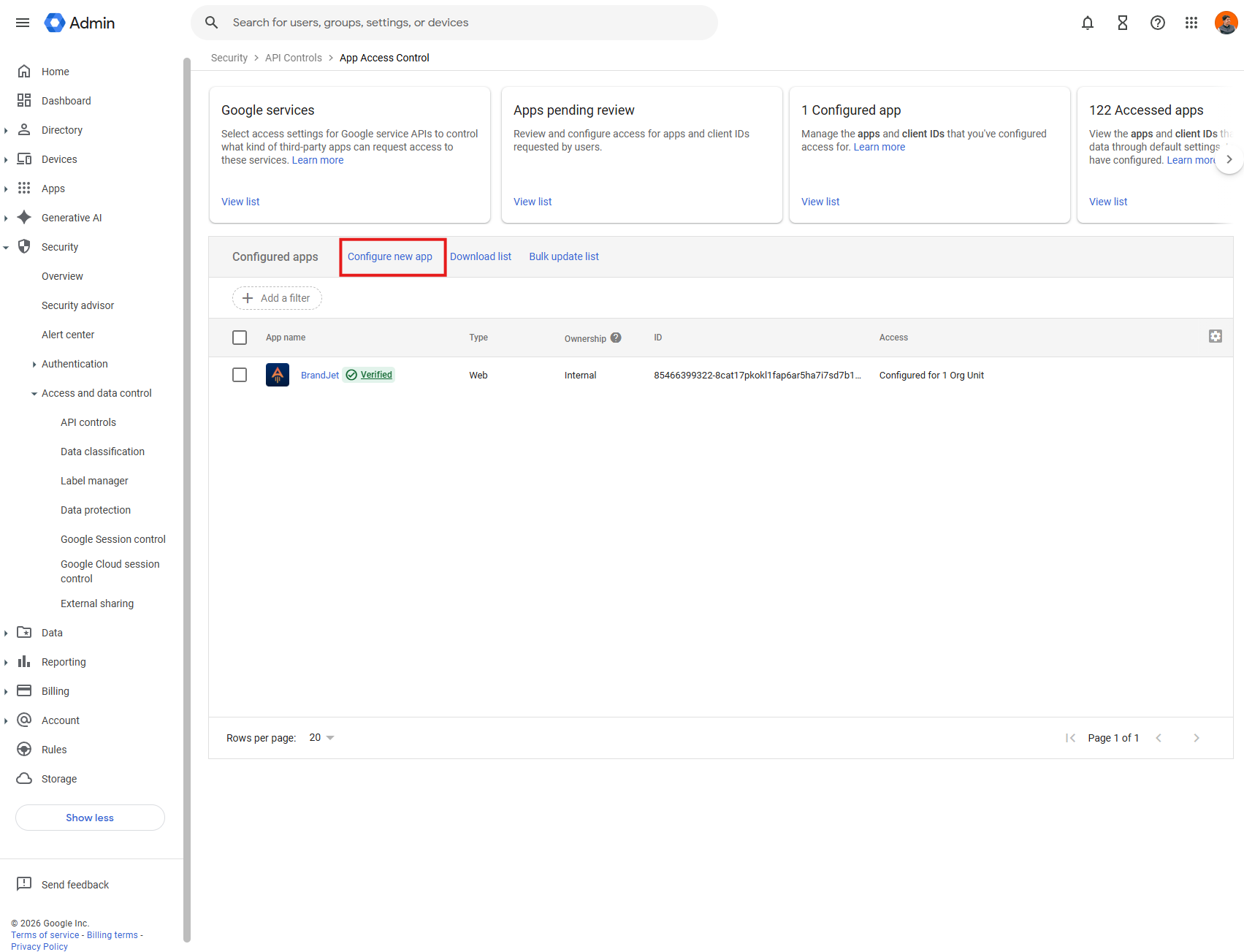Click the Account at-sign icon
This screenshot has height=952, width=1244.
pyautogui.click(x=24, y=720)
